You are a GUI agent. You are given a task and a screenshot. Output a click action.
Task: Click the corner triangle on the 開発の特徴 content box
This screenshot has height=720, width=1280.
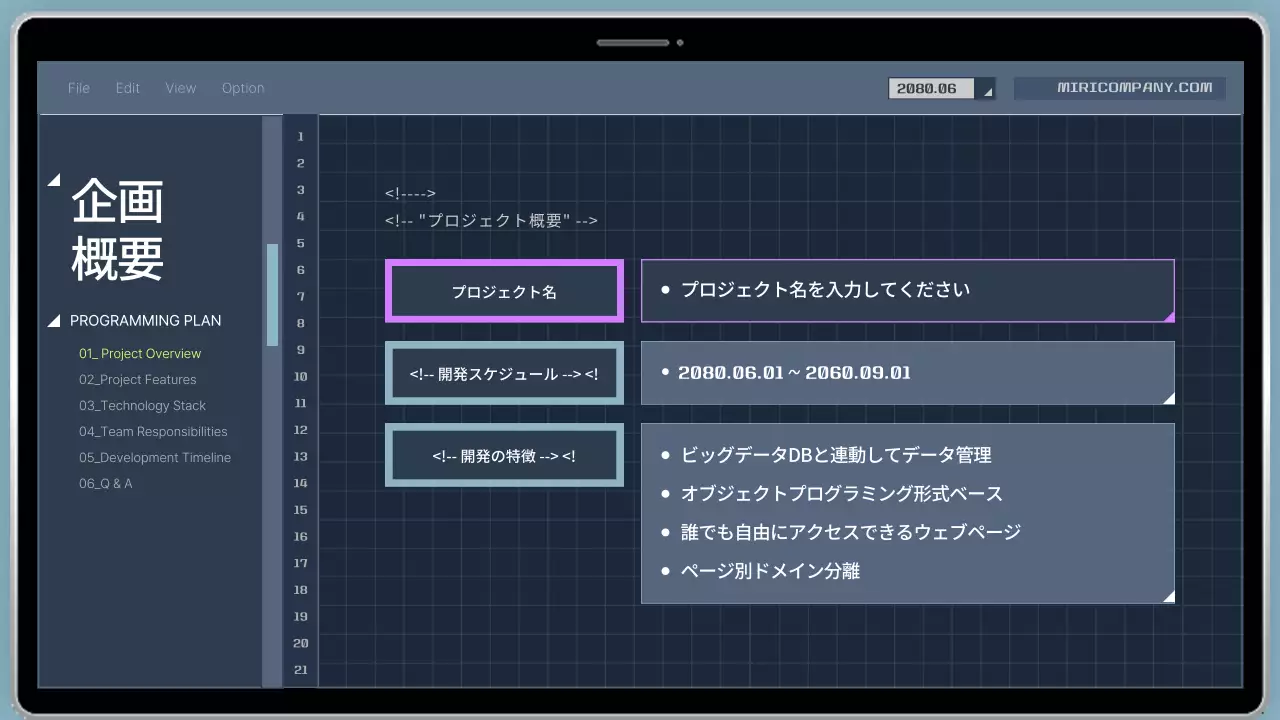click(x=1169, y=596)
